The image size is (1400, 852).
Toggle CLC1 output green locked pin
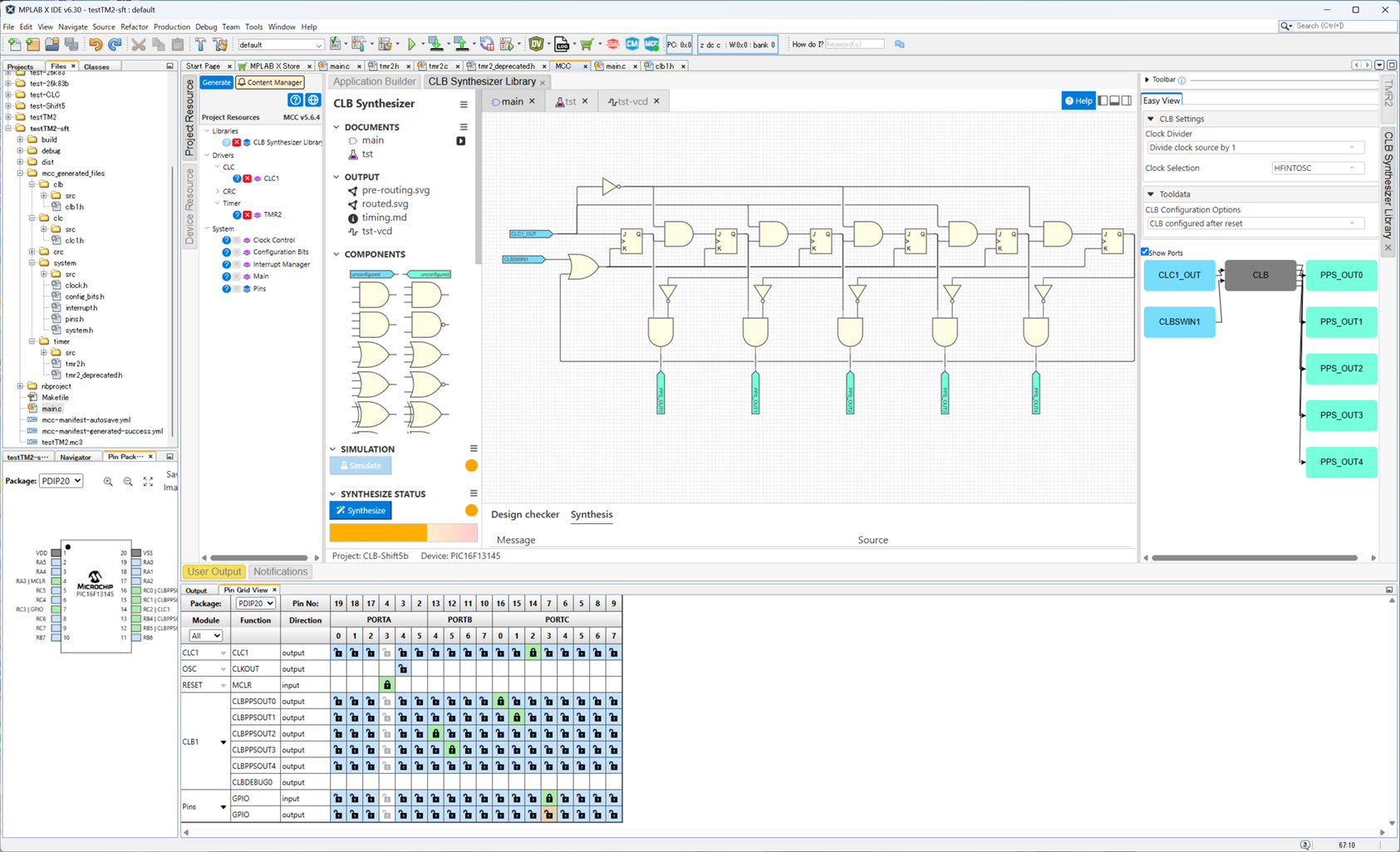(533, 653)
